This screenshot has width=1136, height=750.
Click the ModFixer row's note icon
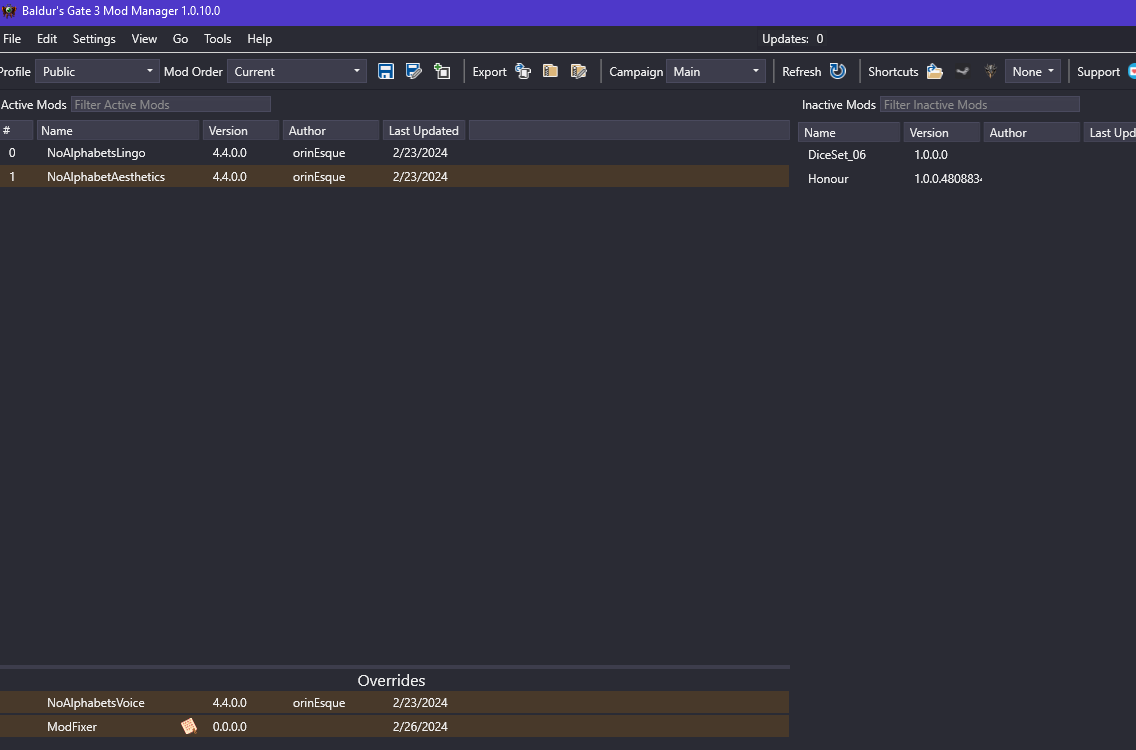pyautogui.click(x=188, y=726)
